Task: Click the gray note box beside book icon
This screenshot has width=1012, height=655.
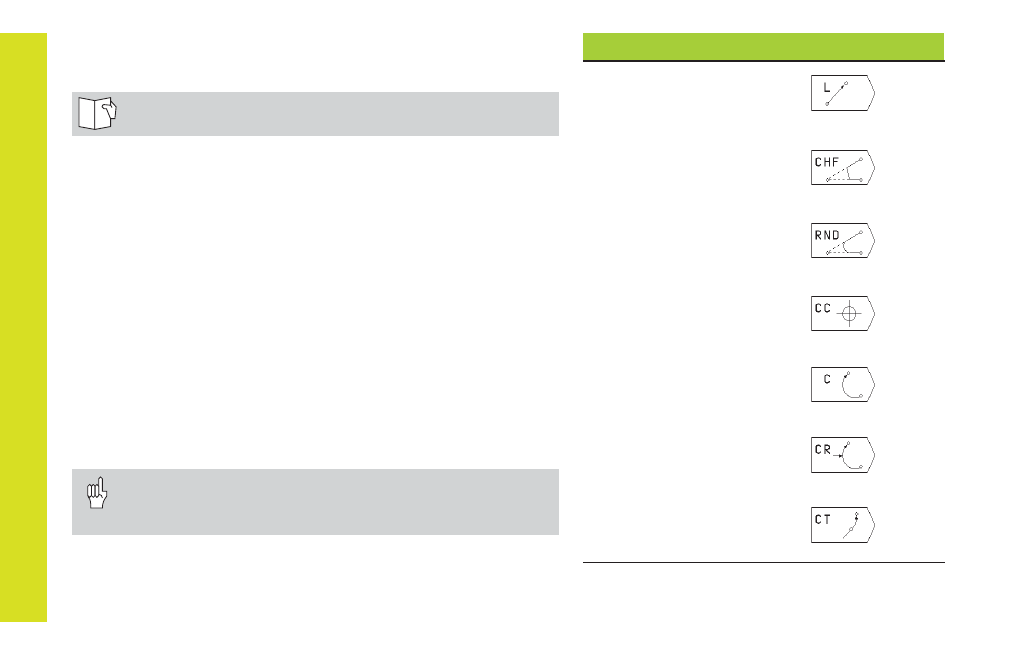Action: [315, 114]
